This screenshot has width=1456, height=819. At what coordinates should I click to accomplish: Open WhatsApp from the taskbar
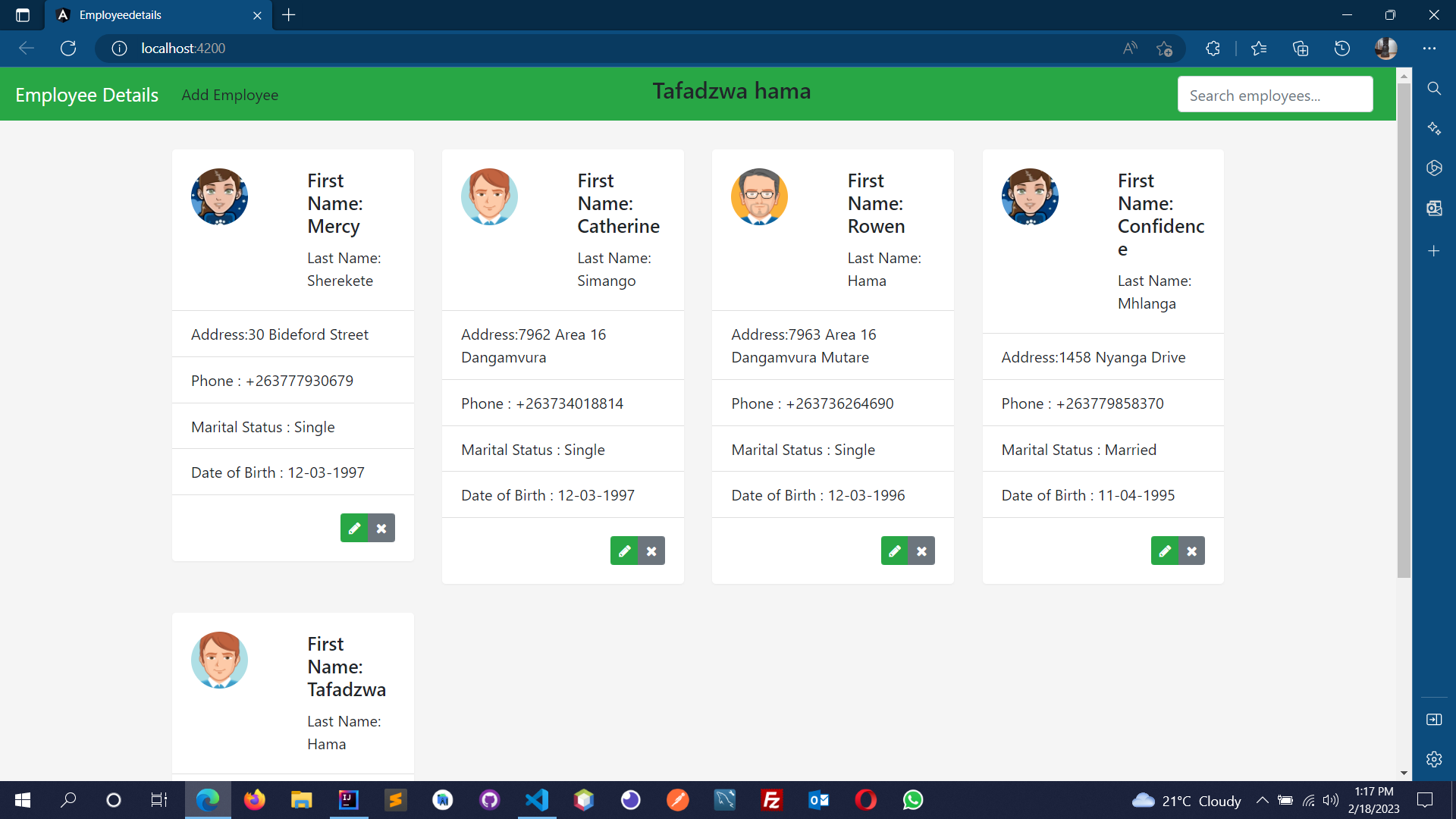coord(913,800)
